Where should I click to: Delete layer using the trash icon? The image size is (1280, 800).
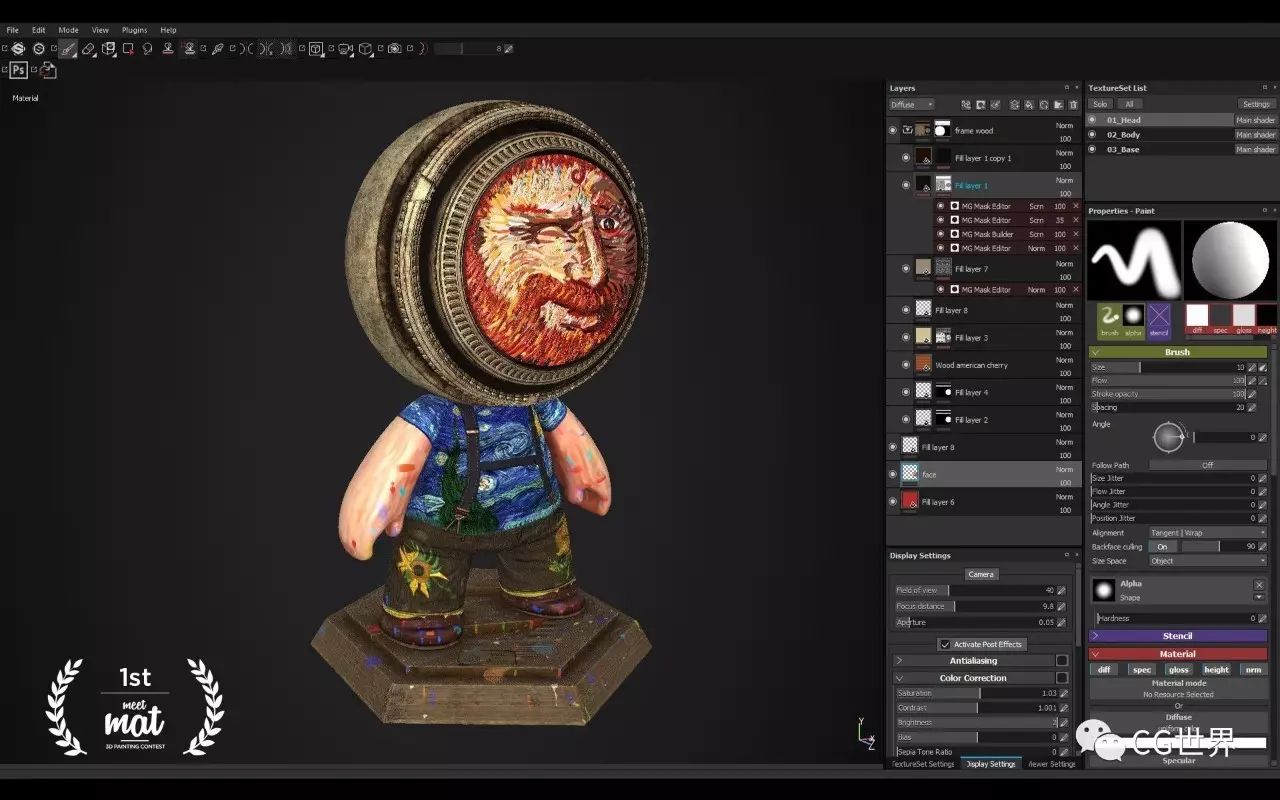pyautogui.click(x=1073, y=104)
